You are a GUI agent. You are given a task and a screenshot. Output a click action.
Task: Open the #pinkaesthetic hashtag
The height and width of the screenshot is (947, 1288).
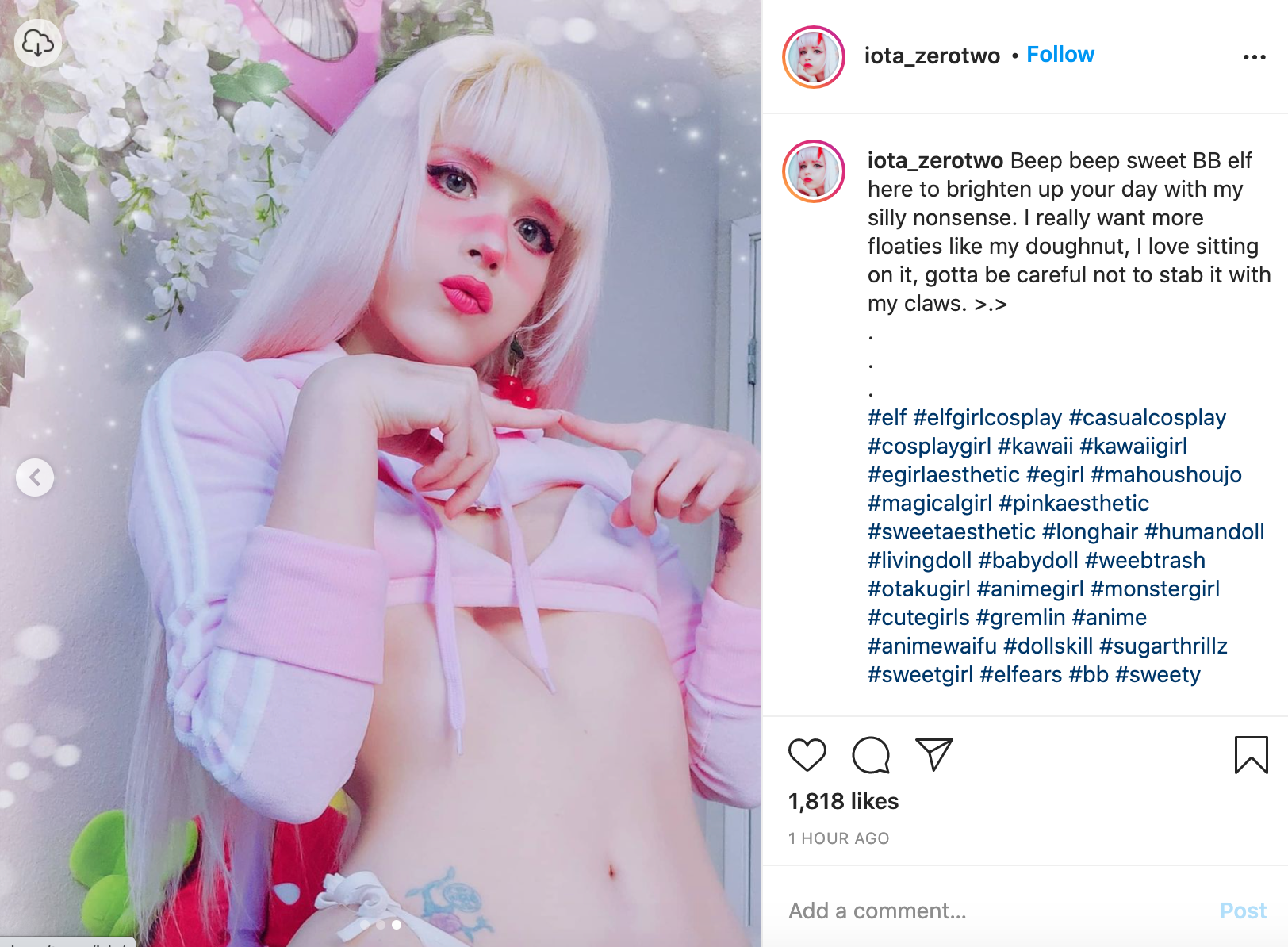coord(1074,504)
